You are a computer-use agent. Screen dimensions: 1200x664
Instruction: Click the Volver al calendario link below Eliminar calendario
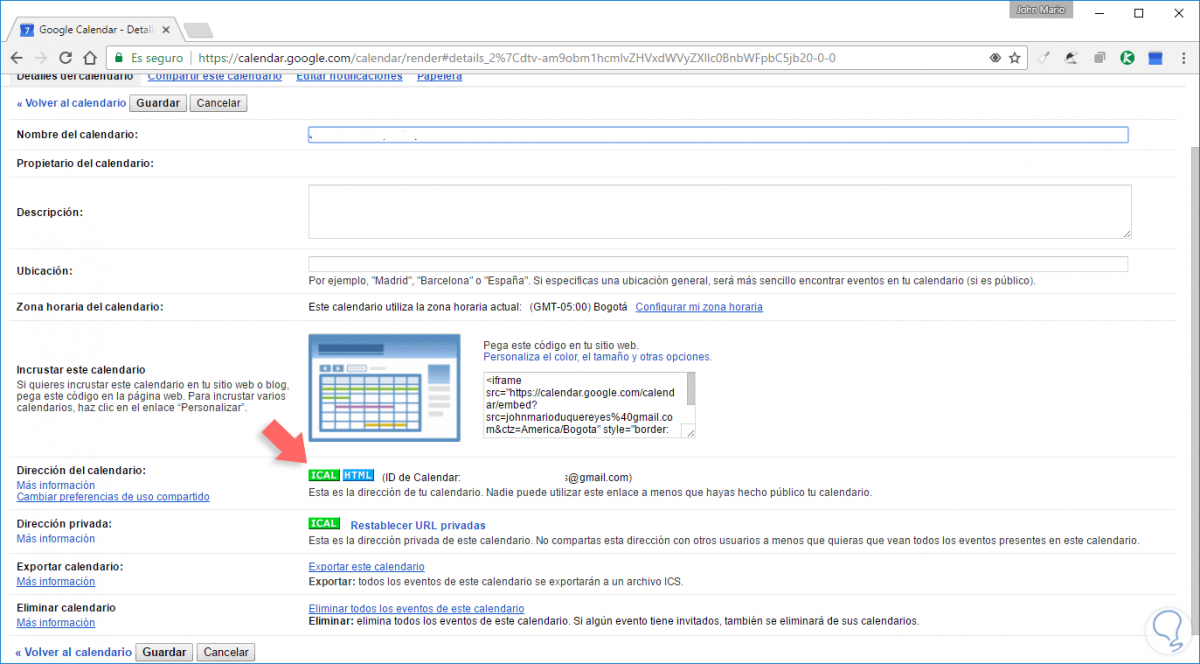pos(74,652)
